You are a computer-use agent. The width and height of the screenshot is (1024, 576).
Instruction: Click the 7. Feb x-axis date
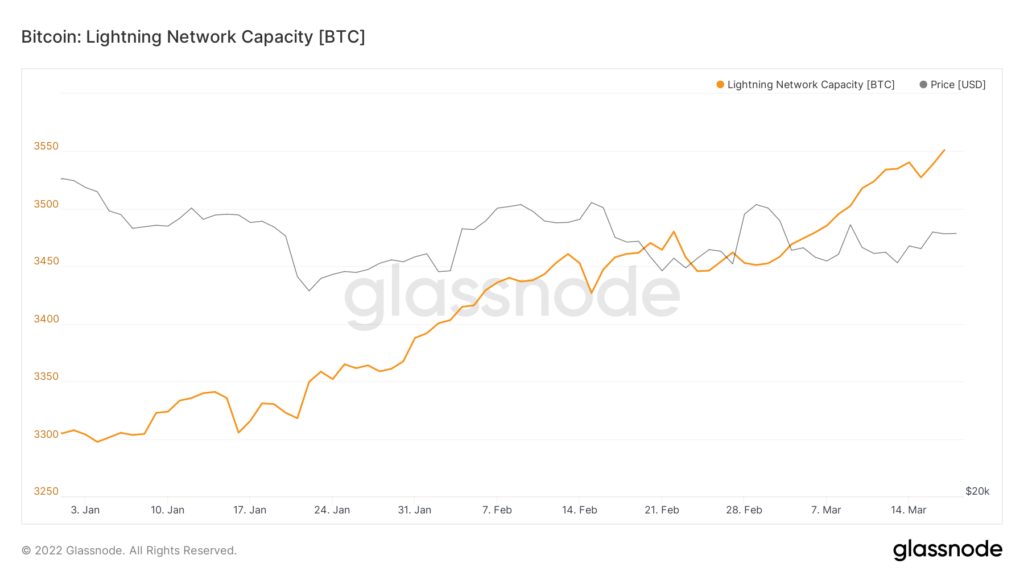497,510
